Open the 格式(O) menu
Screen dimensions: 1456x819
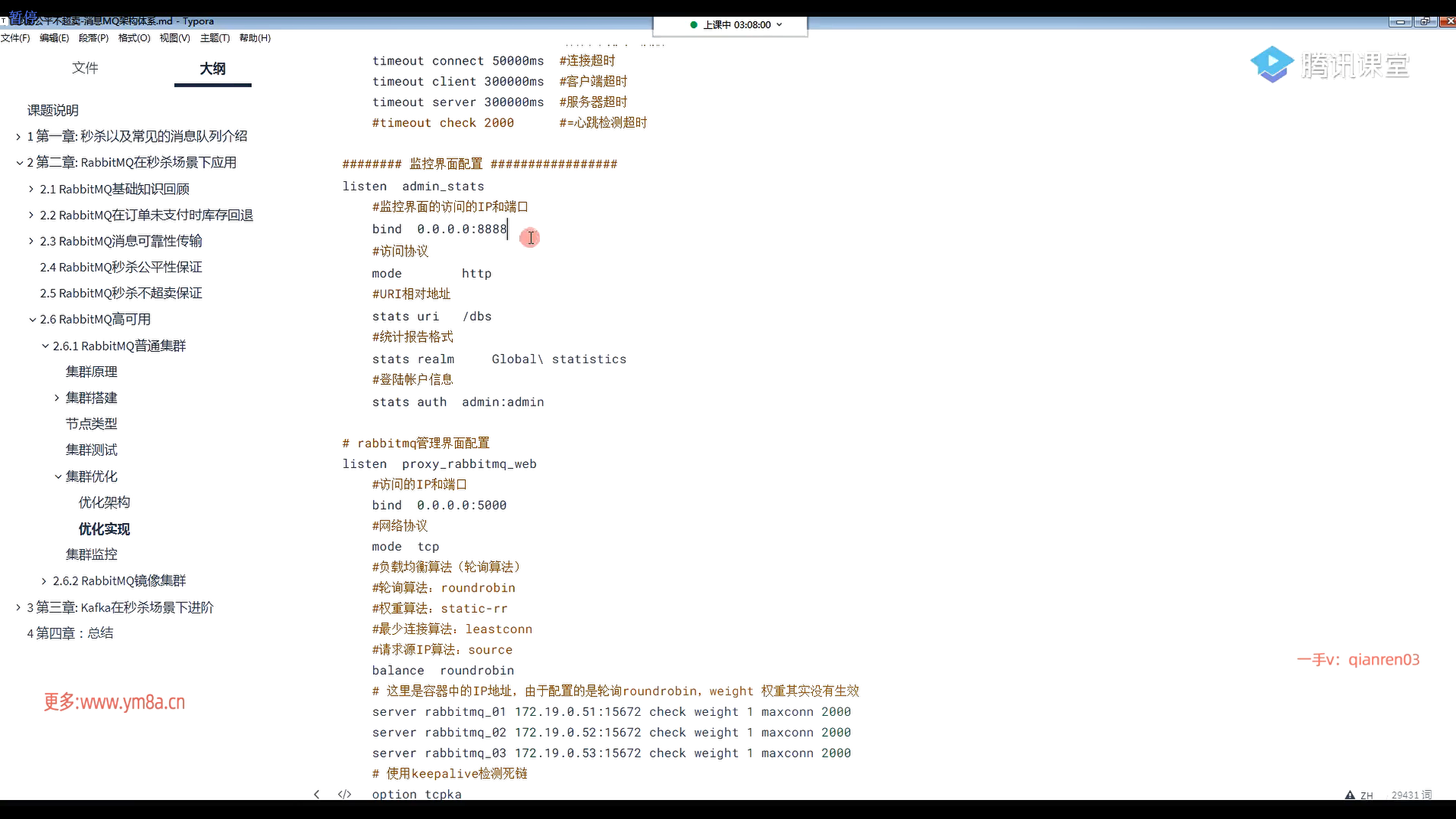pos(134,38)
